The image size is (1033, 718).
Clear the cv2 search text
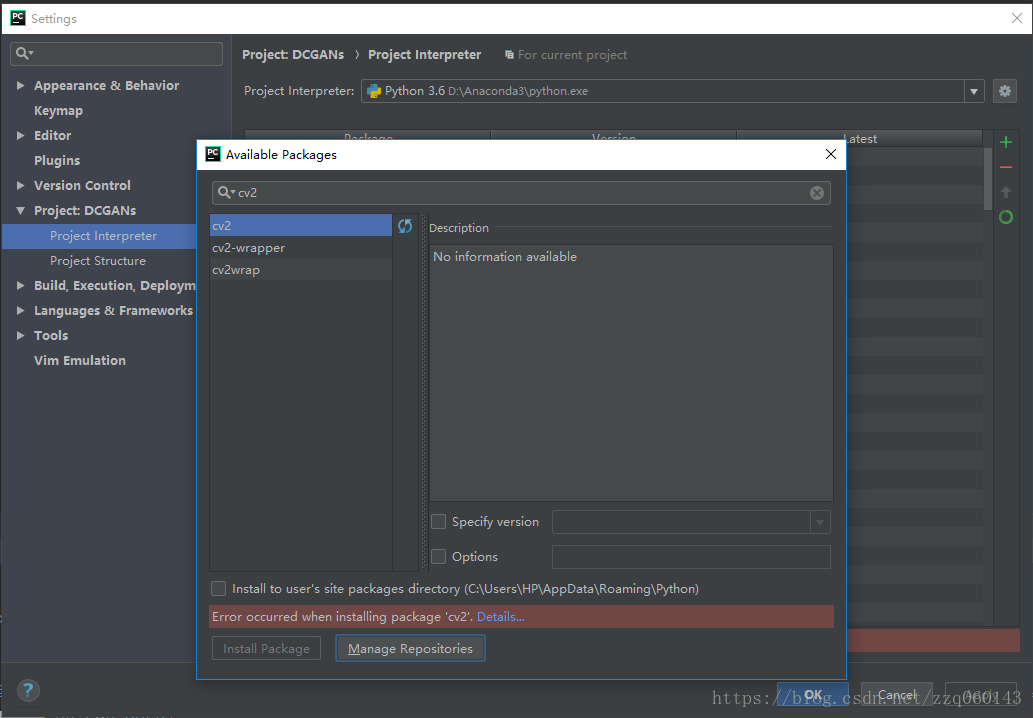817,193
